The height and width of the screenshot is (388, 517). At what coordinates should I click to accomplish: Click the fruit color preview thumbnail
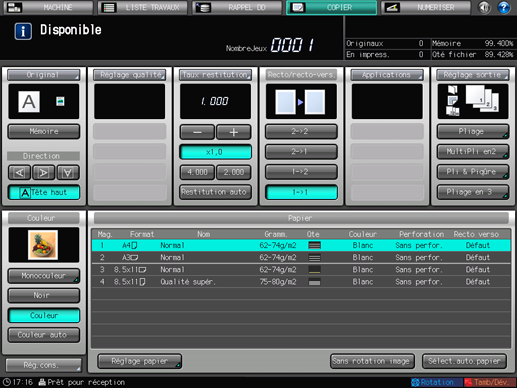(x=43, y=245)
